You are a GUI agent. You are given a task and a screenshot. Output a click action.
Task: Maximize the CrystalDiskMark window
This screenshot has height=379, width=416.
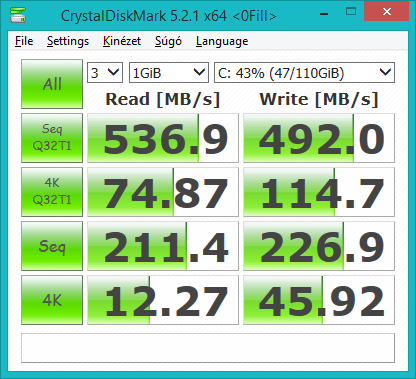351,12
